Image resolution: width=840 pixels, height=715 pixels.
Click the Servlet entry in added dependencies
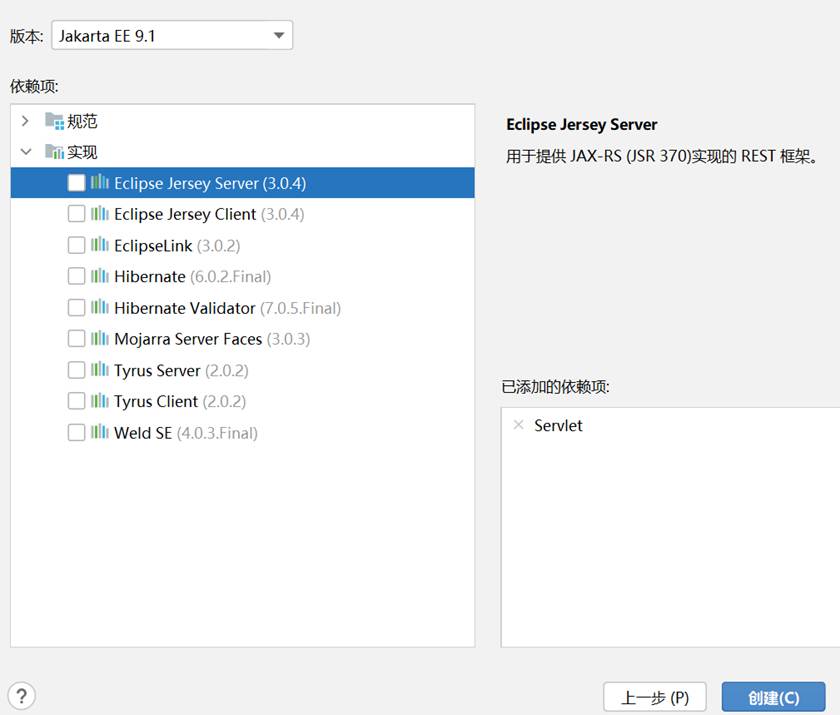coord(558,425)
